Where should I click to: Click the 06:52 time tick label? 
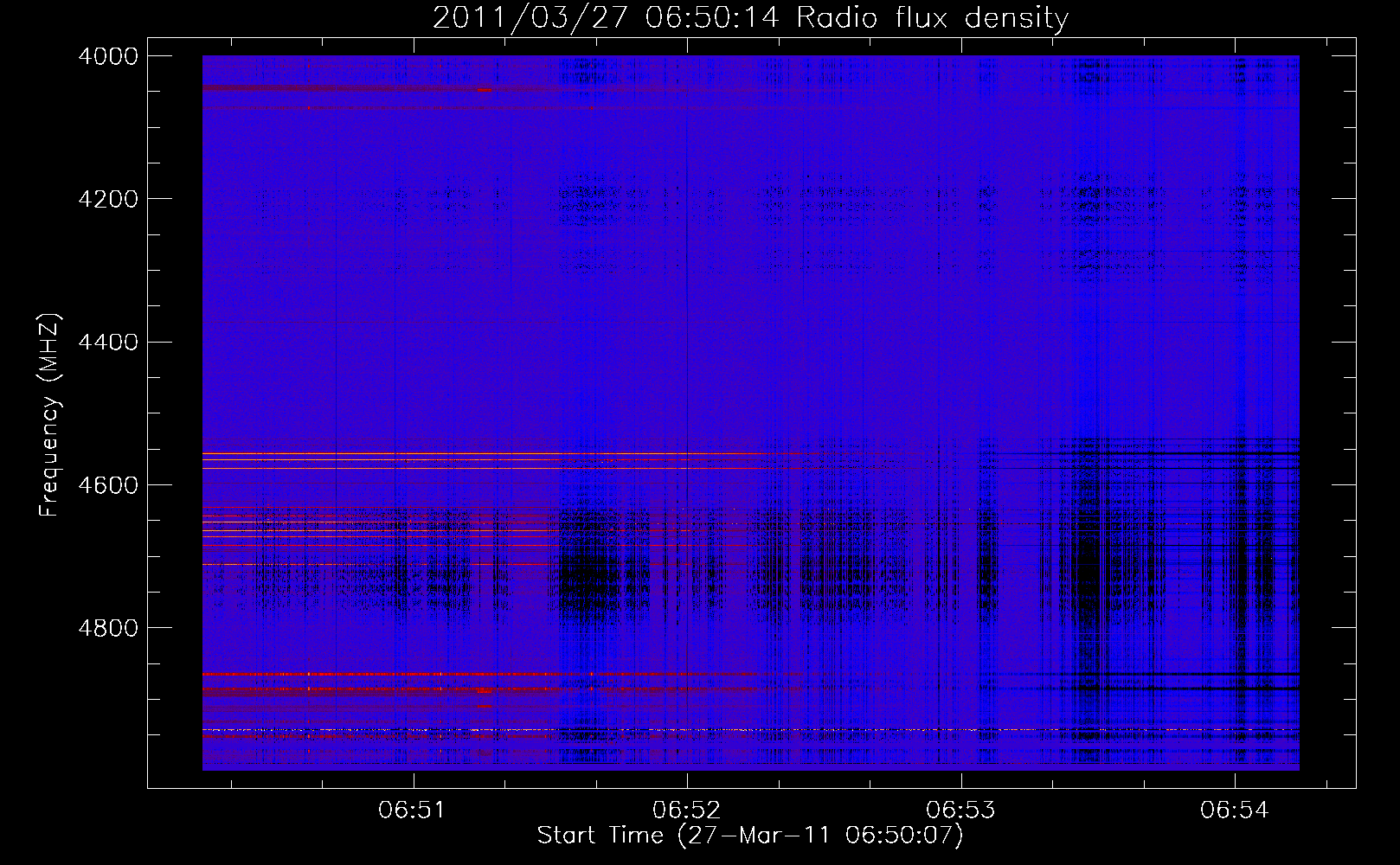[x=687, y=810]
